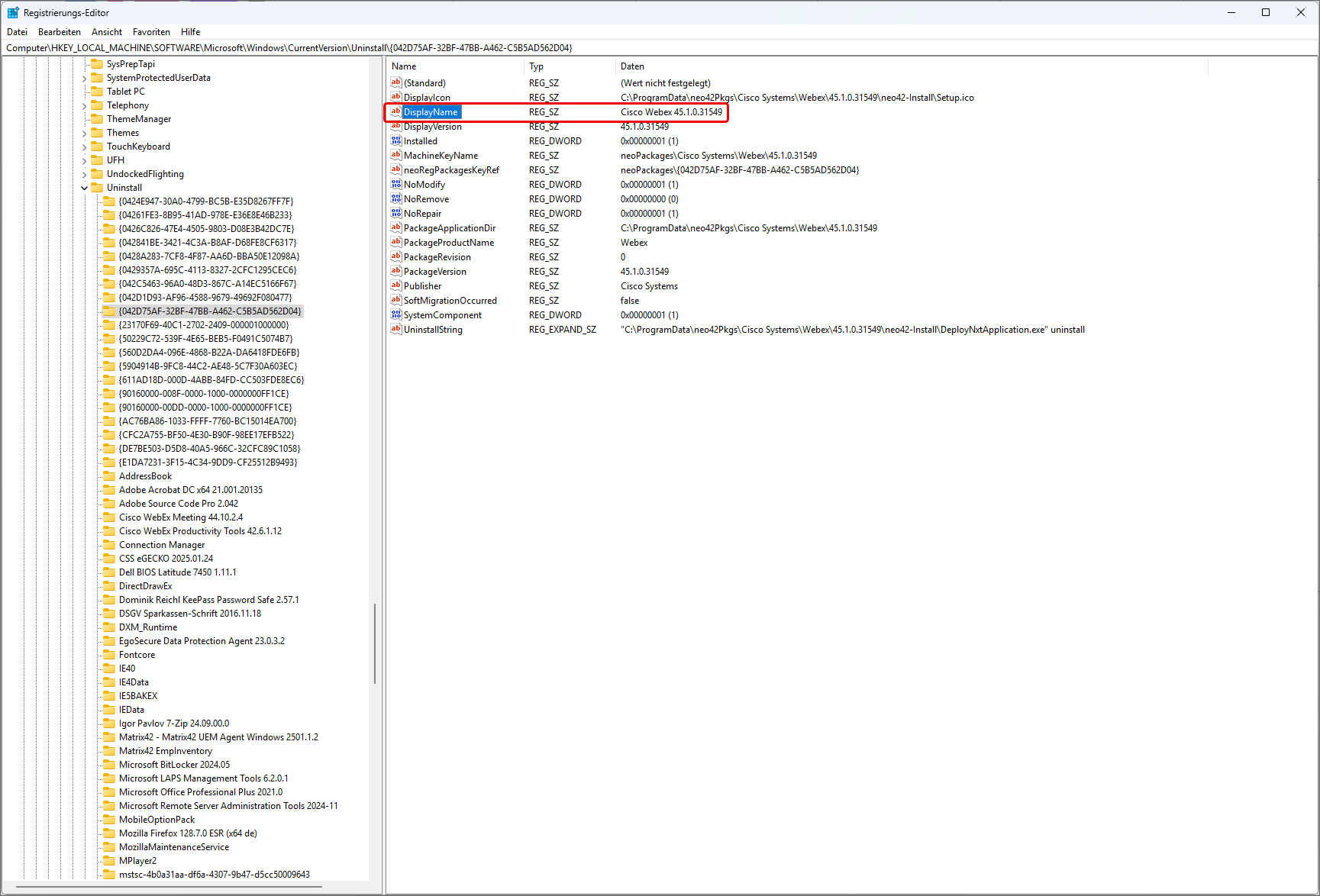Select the Microsoft BitLocker 2024.05 key
Screen dimensions: 1320x896
(174, 765)
